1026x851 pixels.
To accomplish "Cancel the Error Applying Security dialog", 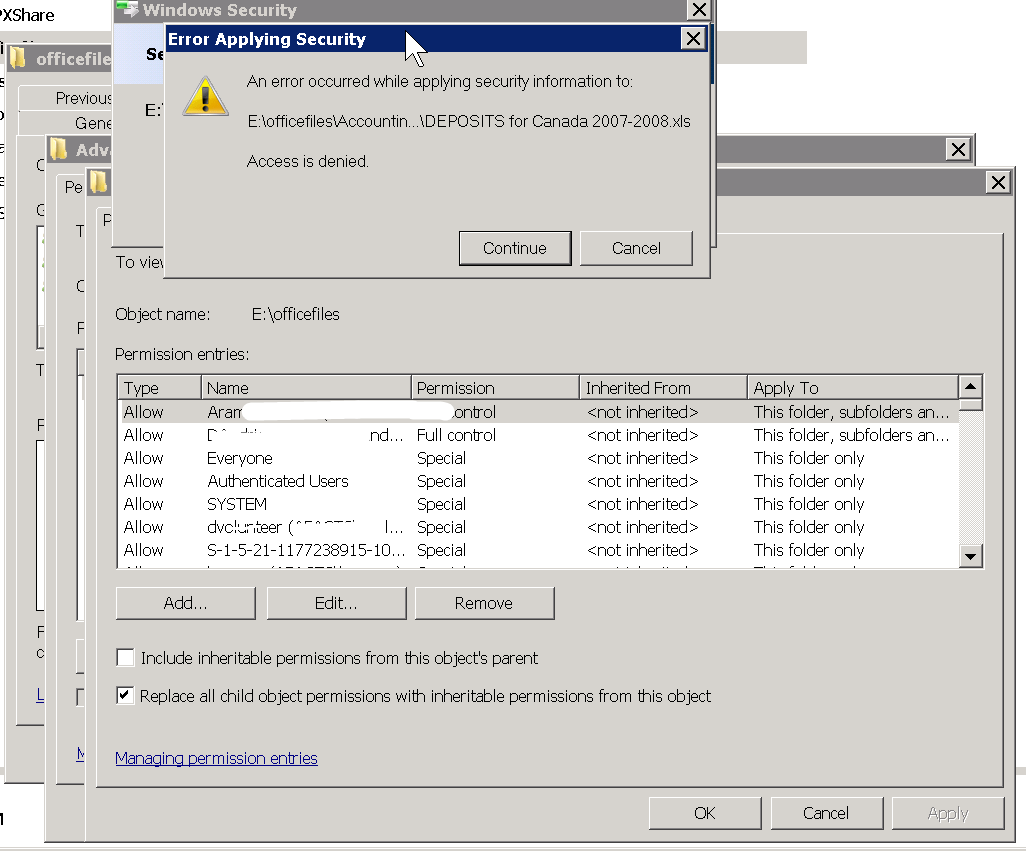I will tap(636, 249).
